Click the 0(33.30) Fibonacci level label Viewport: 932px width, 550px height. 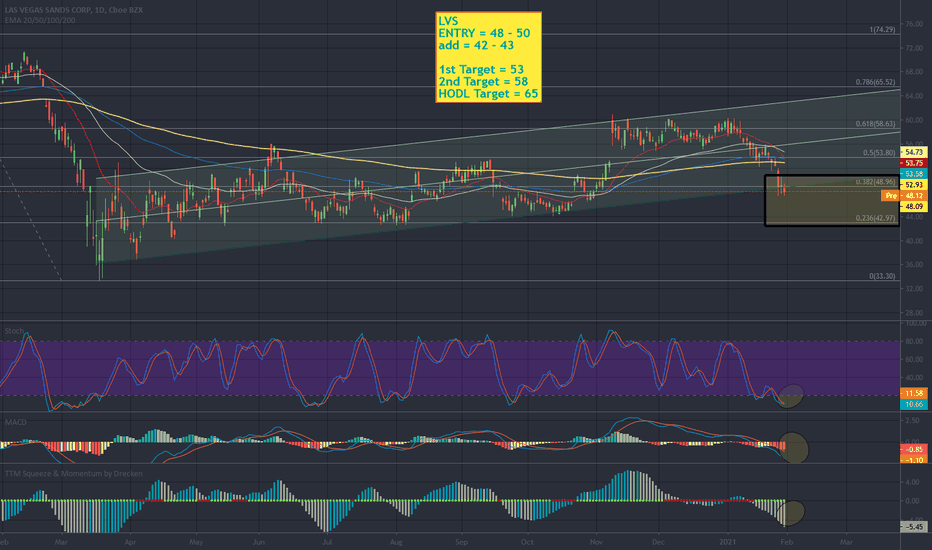tap(882, 276)
